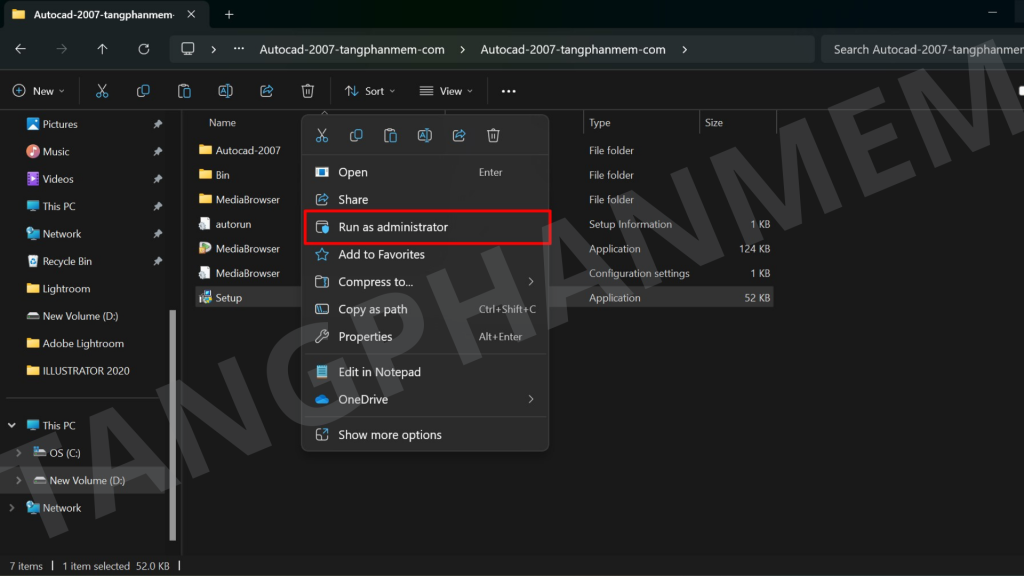The image size is (1024, 576).
Task: Click the toolbar Paste icon
Action: coord(184,91)
